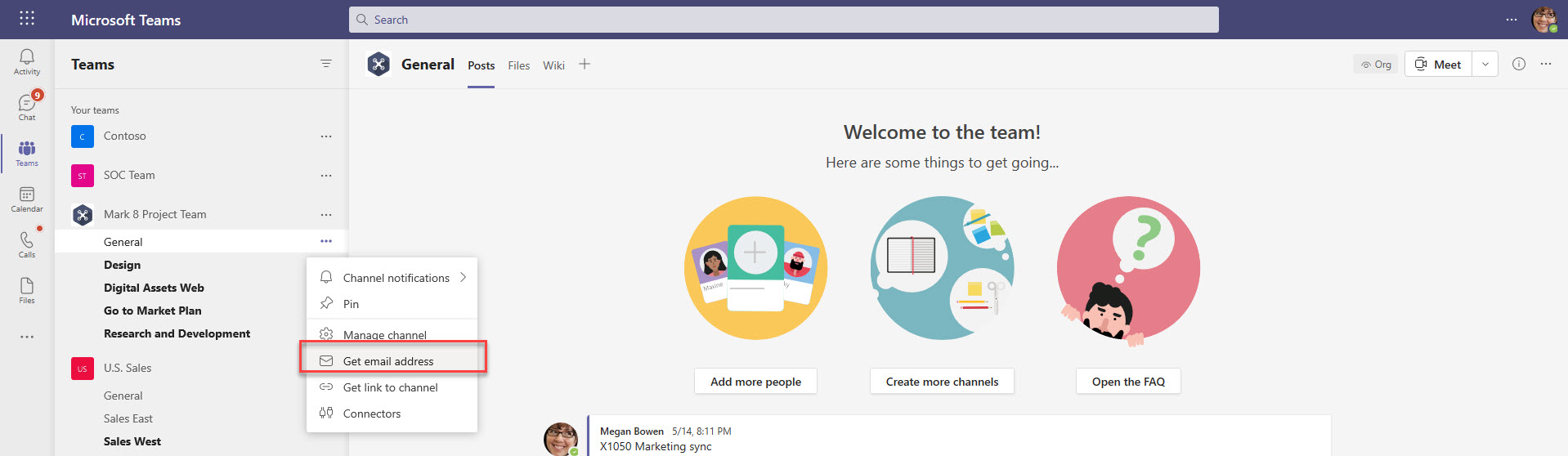Select Manage channel menu item
The width and height of the screenshot is (1568, 456).
pyautogui.click(x=392, y=335)
